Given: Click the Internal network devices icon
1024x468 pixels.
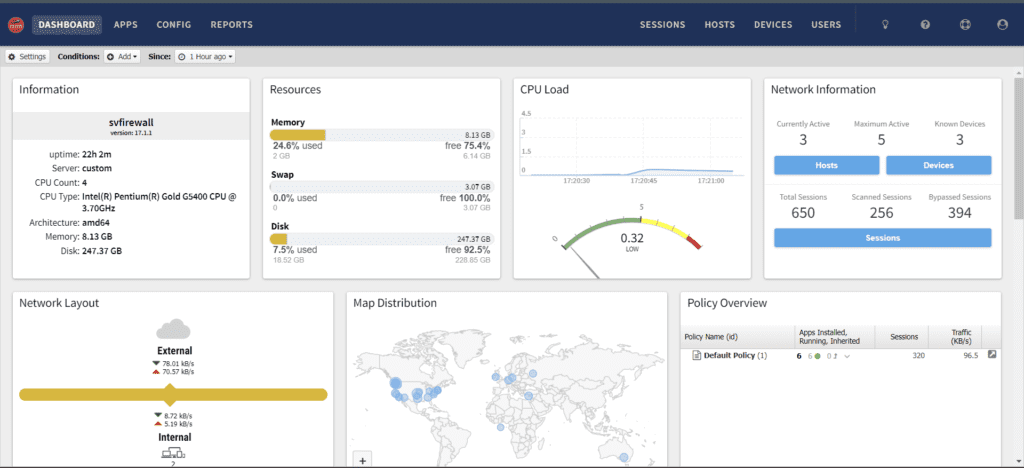Looking at the screenshot, I should coord(174,454).
